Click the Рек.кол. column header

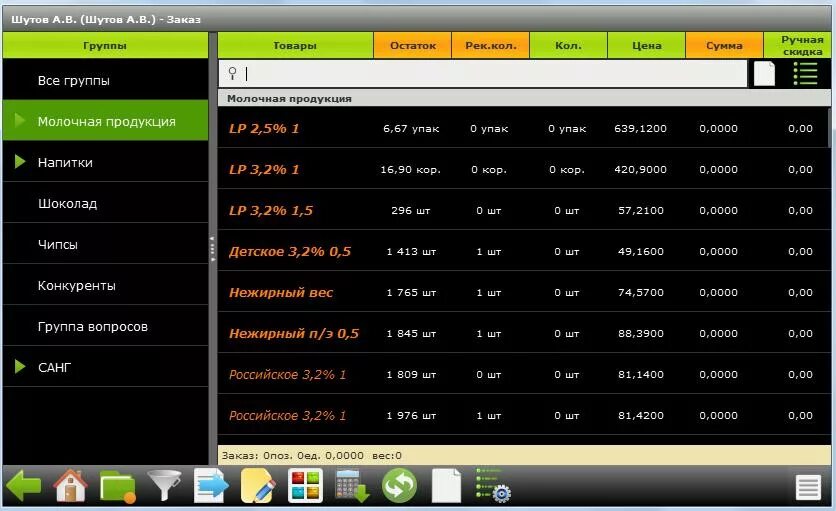tap(491, 45)
